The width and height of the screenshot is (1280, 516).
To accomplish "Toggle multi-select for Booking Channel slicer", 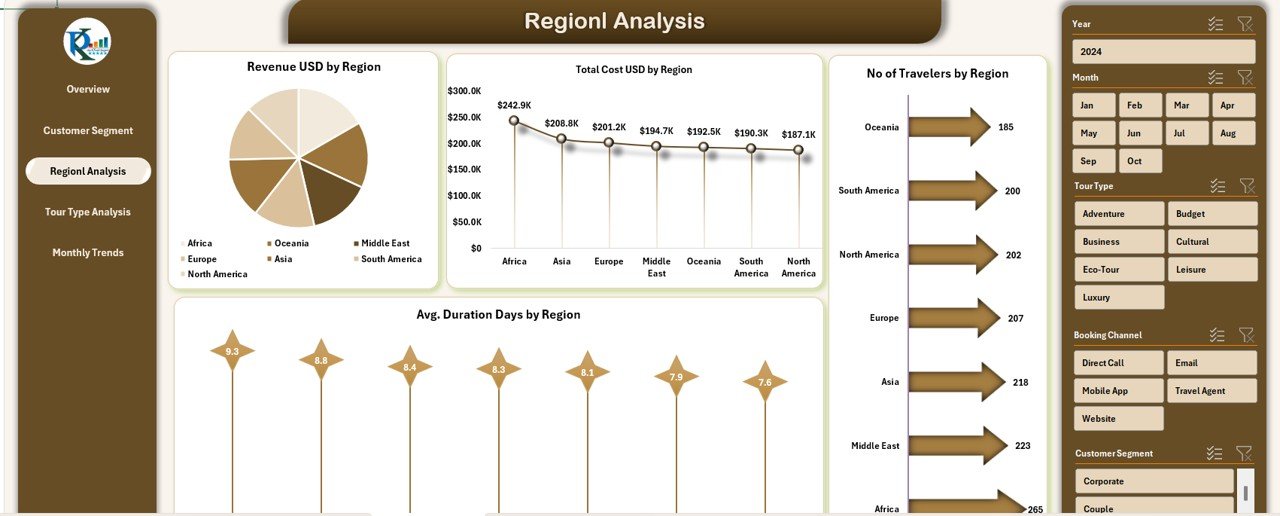I will 1217,335.
